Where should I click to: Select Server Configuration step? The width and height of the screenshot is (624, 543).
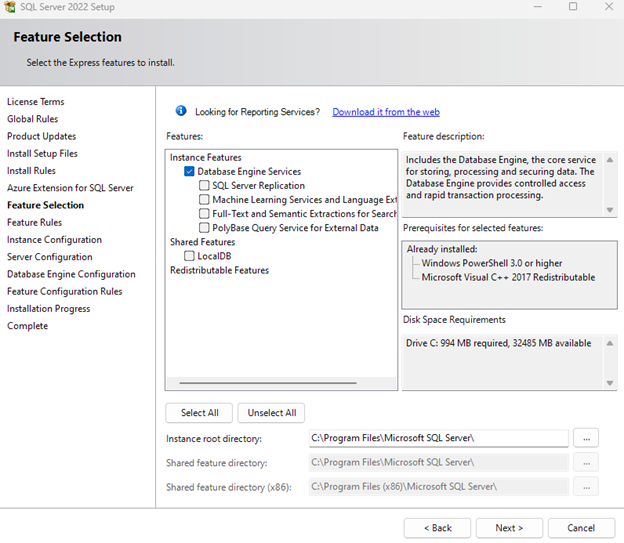(x=49, y=257)
